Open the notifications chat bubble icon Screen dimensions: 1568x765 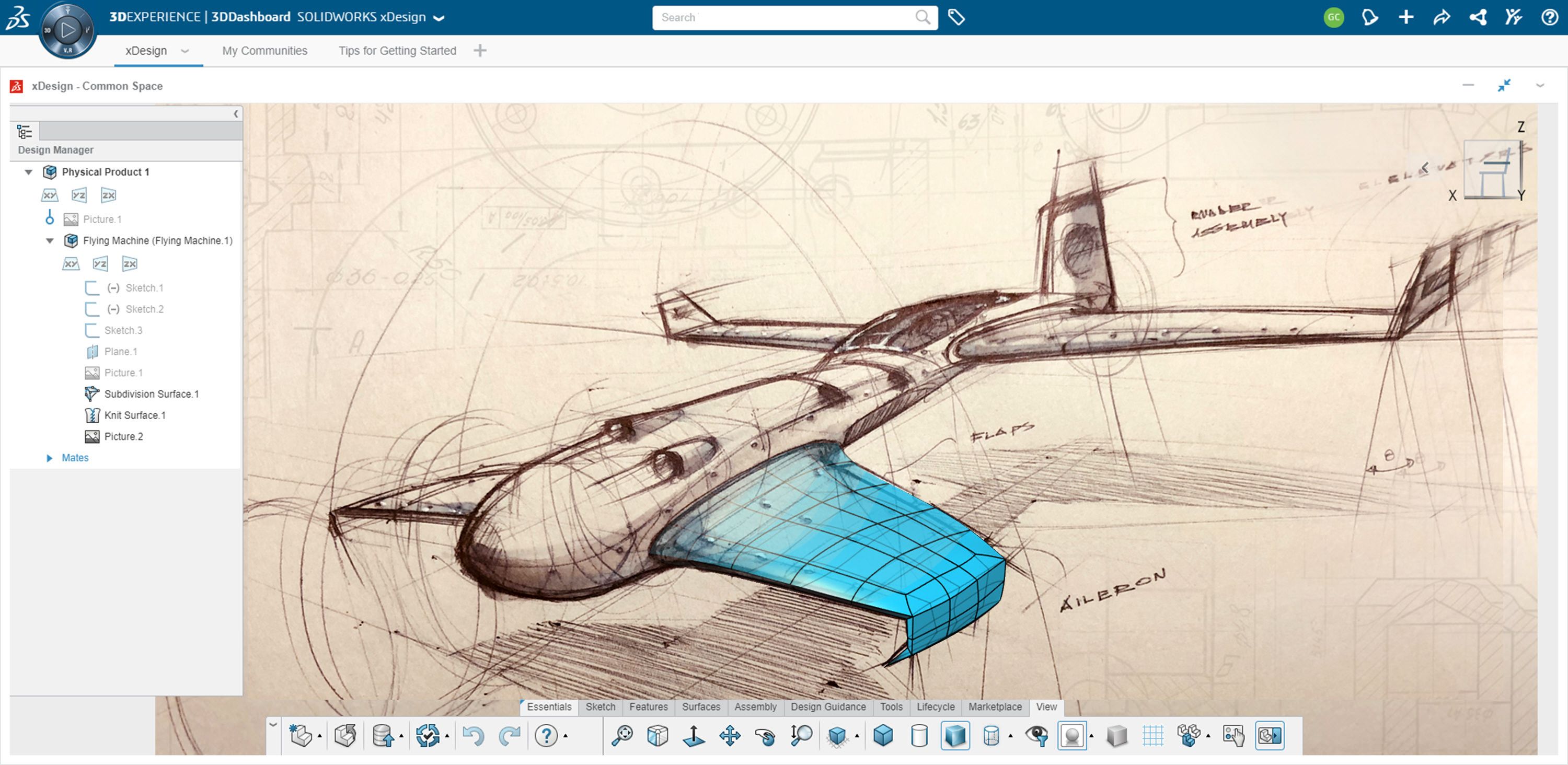(x=1369, y=17)
